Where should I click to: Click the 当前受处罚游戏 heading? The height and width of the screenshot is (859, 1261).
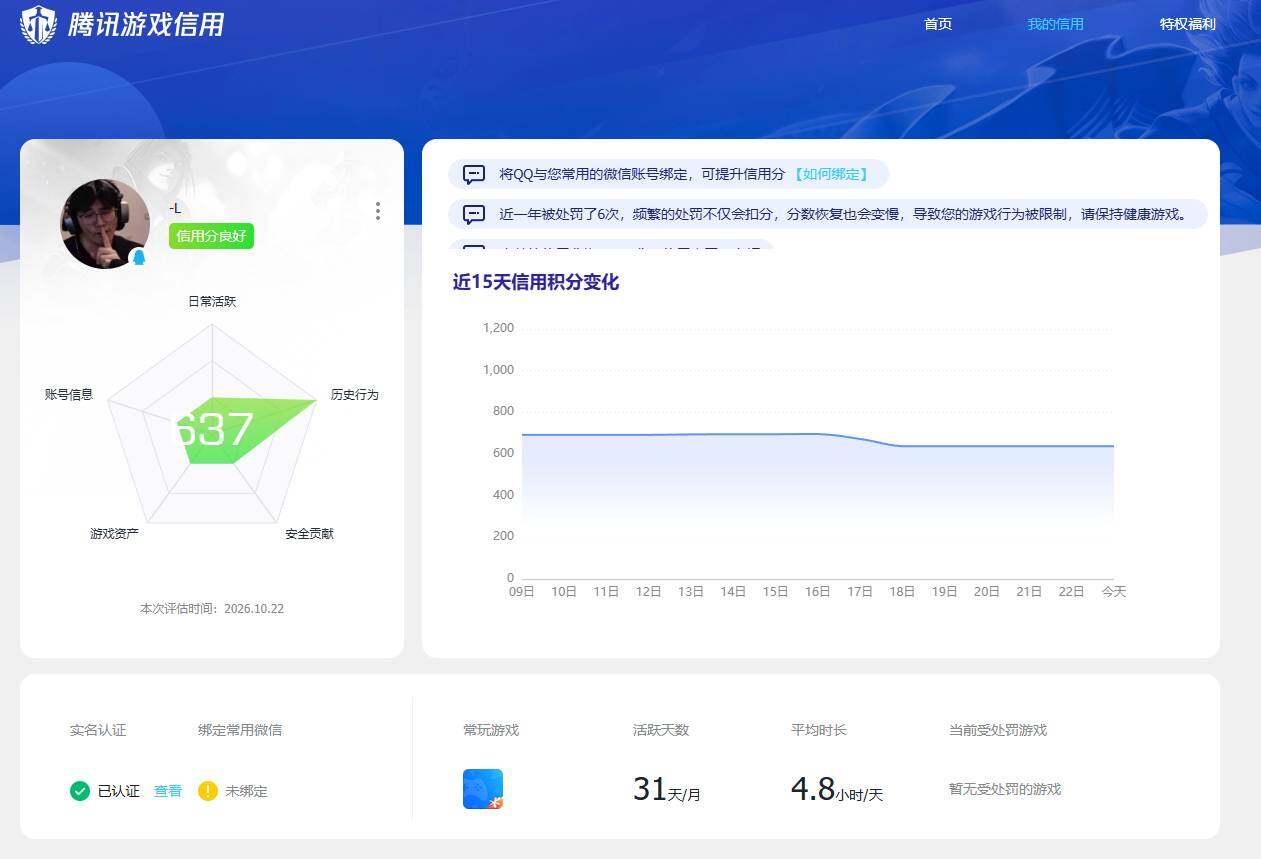(x=998, y=730)
